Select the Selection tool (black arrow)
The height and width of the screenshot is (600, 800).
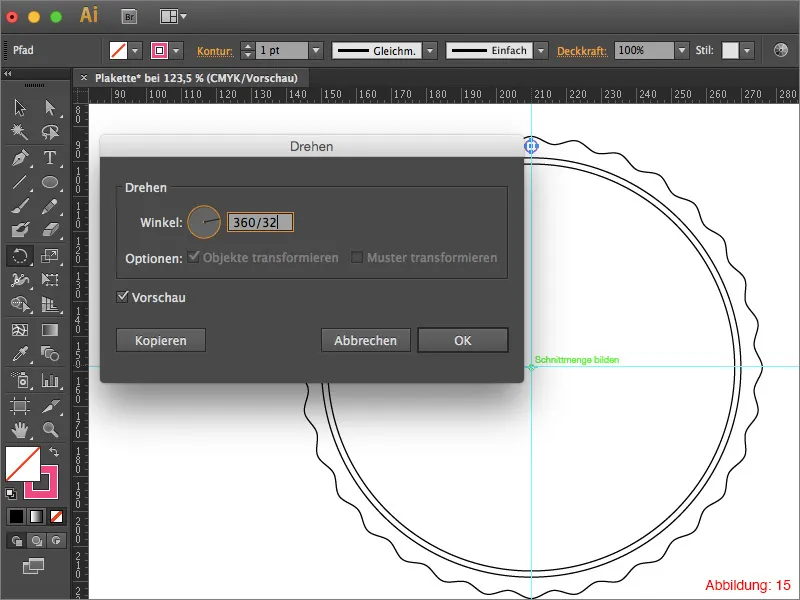(x=20, y=108)
